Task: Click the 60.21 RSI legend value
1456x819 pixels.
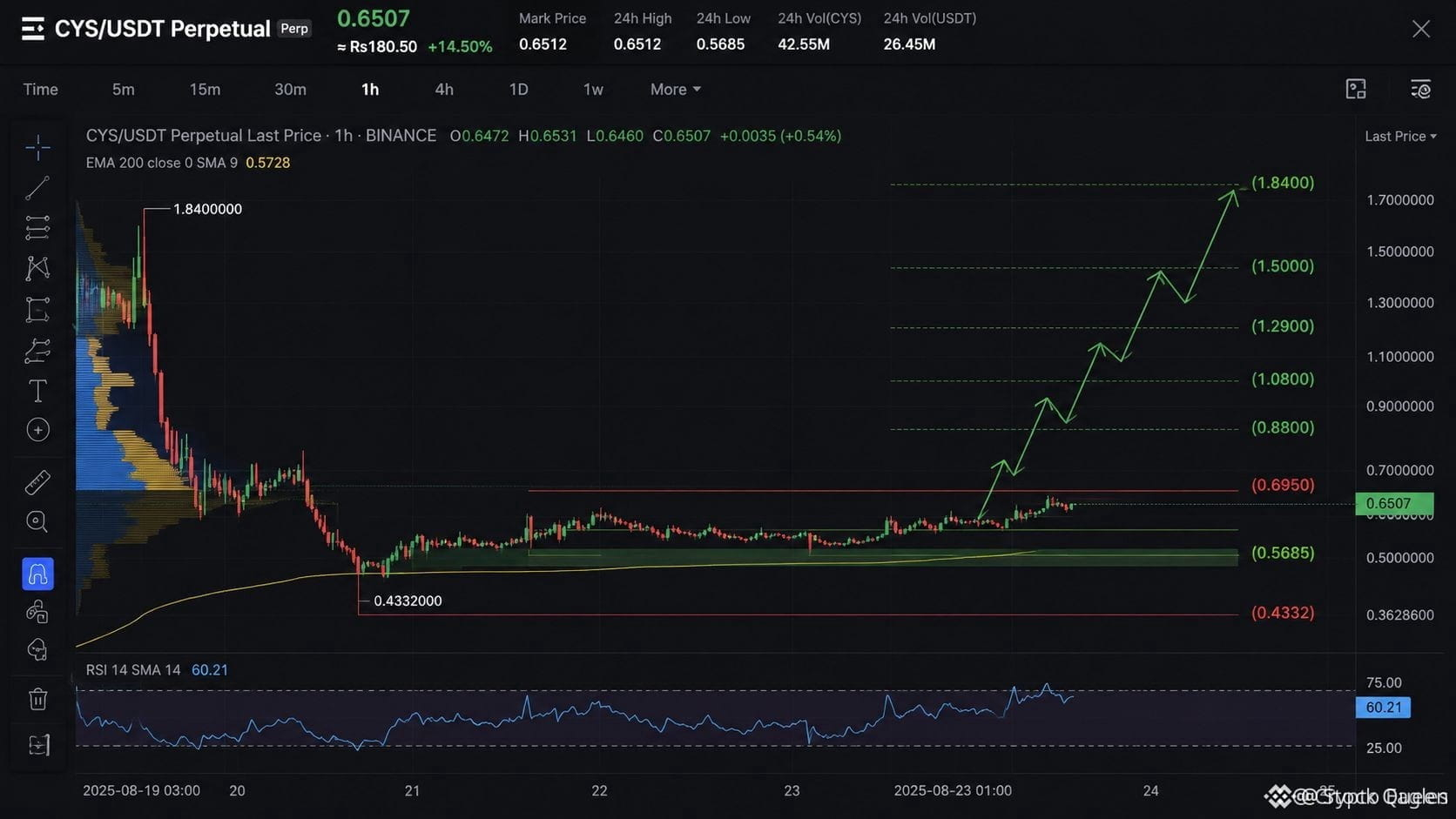Action: click(x=210, y=670)
